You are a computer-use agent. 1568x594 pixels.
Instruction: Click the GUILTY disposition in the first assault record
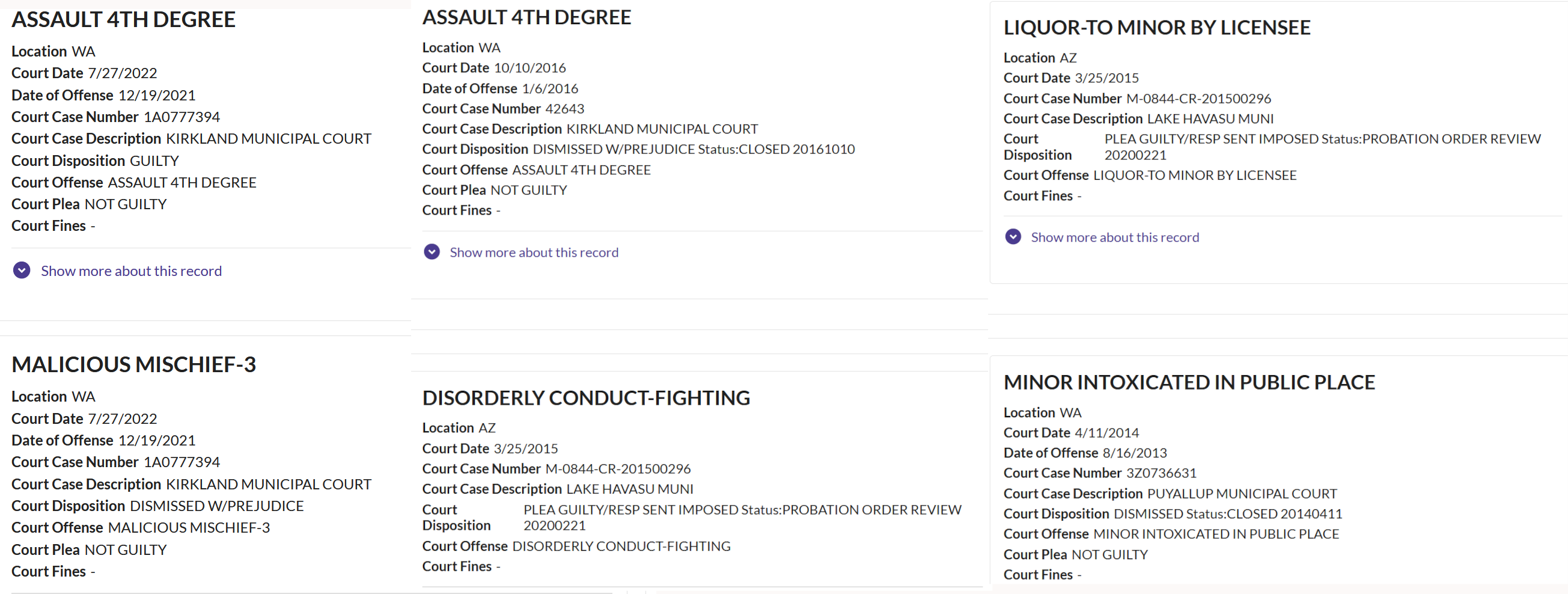point(154,161)
